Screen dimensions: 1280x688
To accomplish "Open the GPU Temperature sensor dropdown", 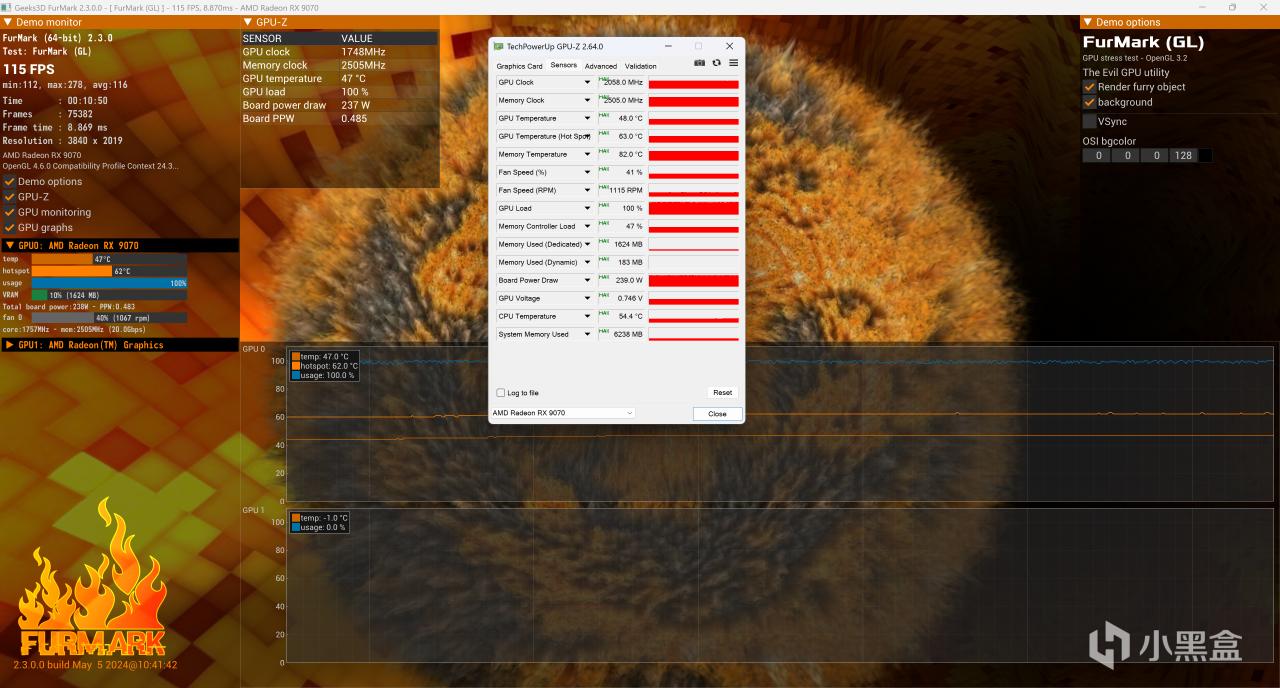I will point(587,119).
